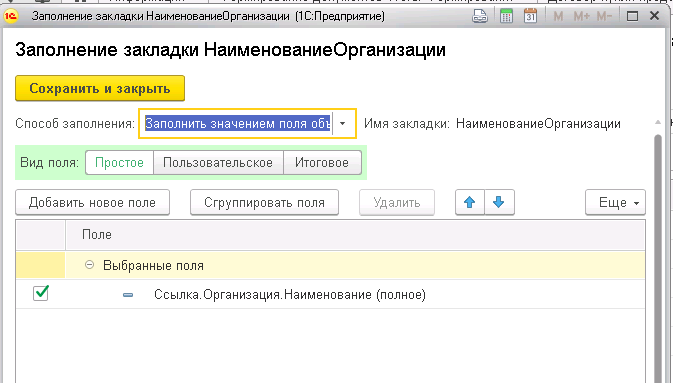Click the Способ заполнения label

tap(75, 124)
